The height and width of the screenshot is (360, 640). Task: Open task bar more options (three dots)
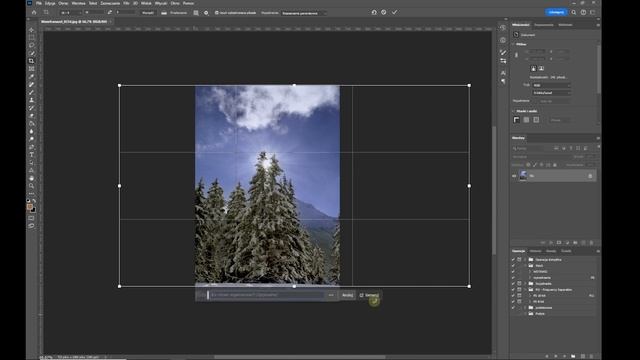(331, 295)
